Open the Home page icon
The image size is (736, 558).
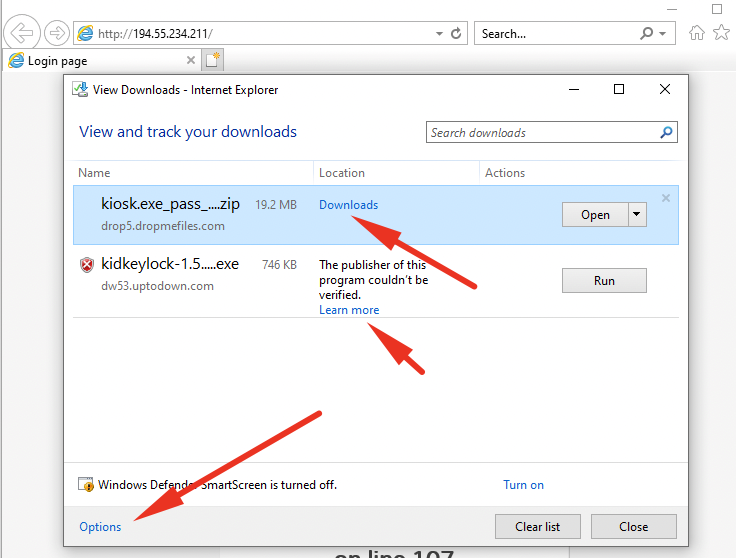697,33
